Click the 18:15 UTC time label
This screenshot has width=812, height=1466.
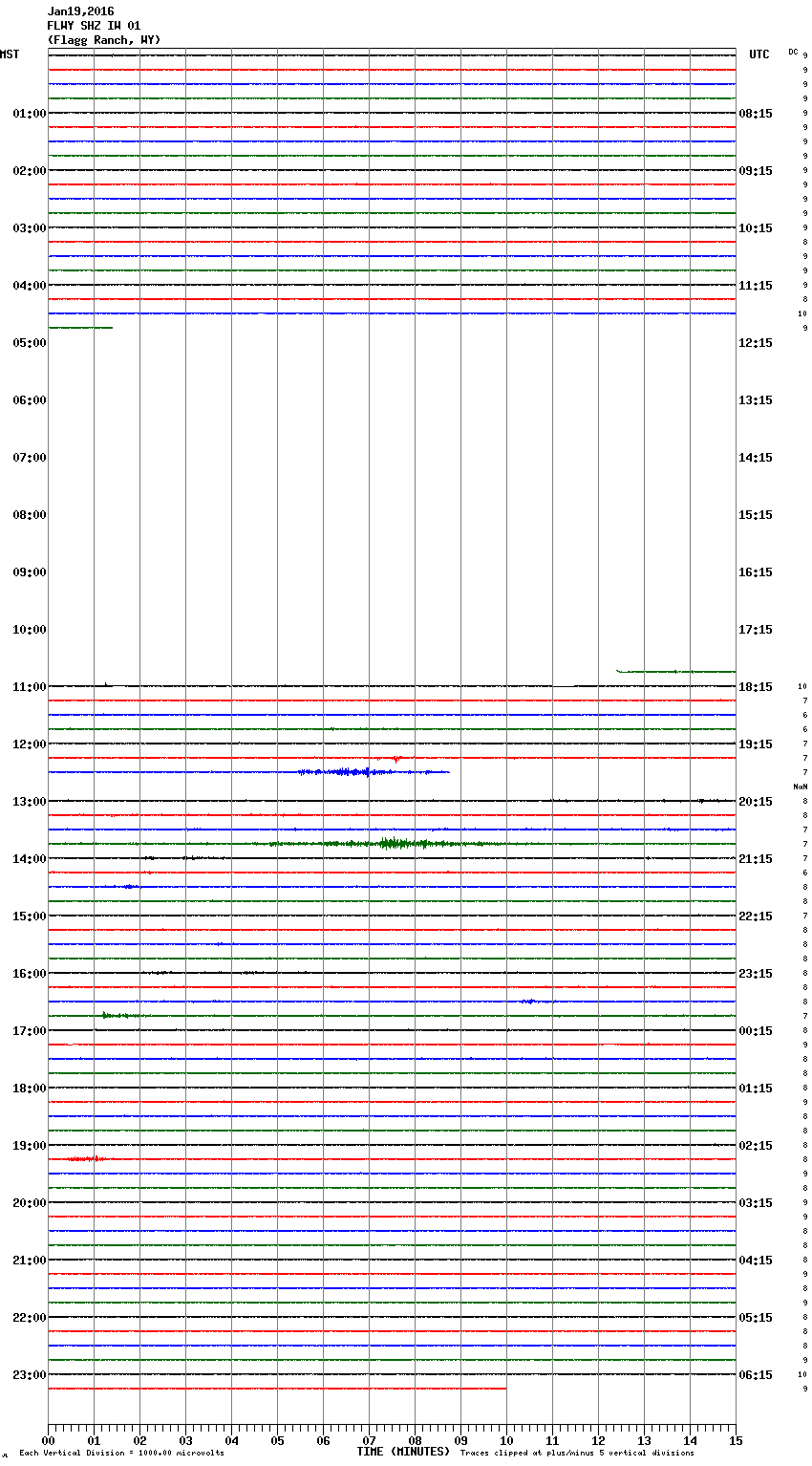coord(756,687)
